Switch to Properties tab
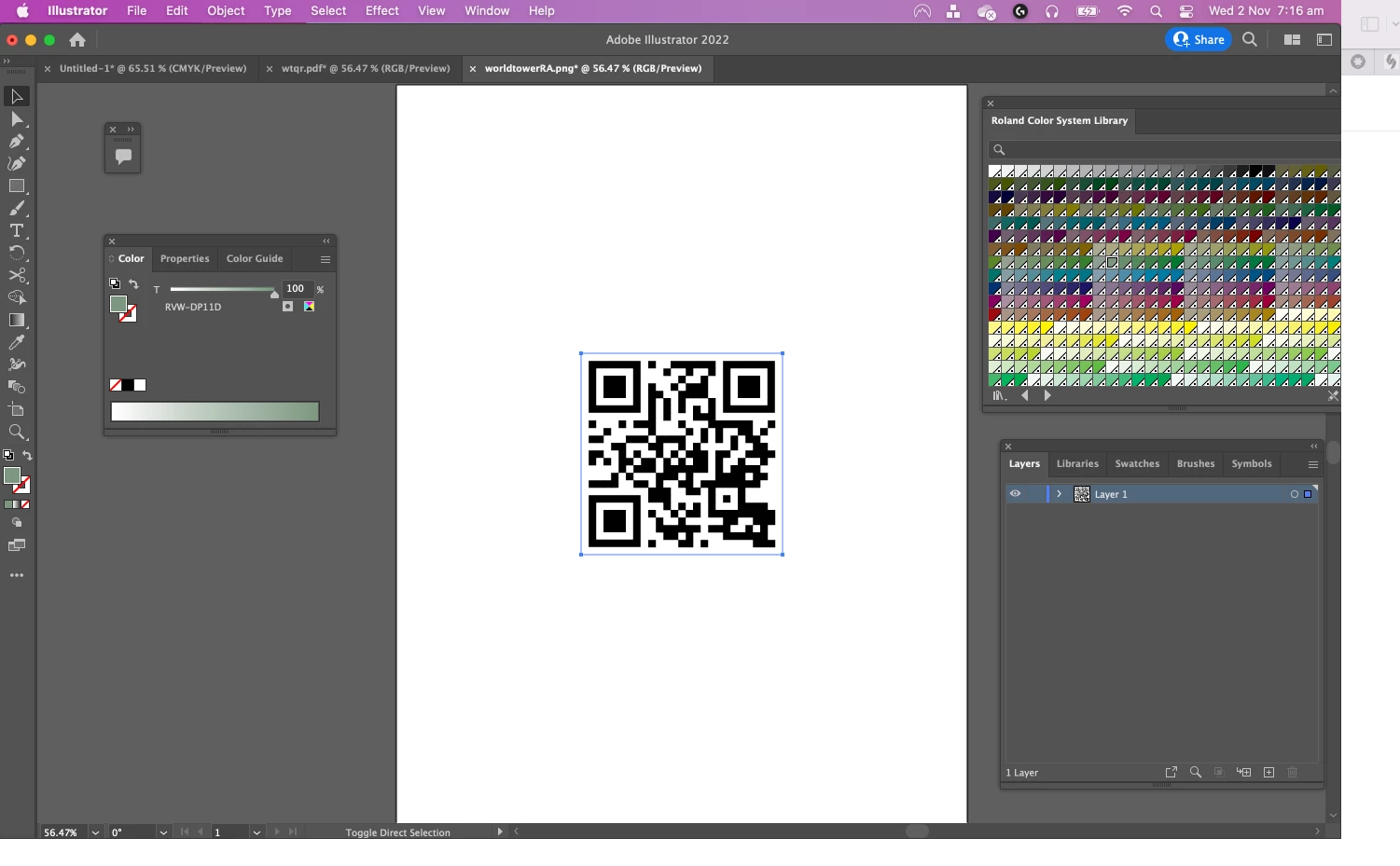Image resolution: width=1400 pixels, height=866 pixels. tap(185, 259)
